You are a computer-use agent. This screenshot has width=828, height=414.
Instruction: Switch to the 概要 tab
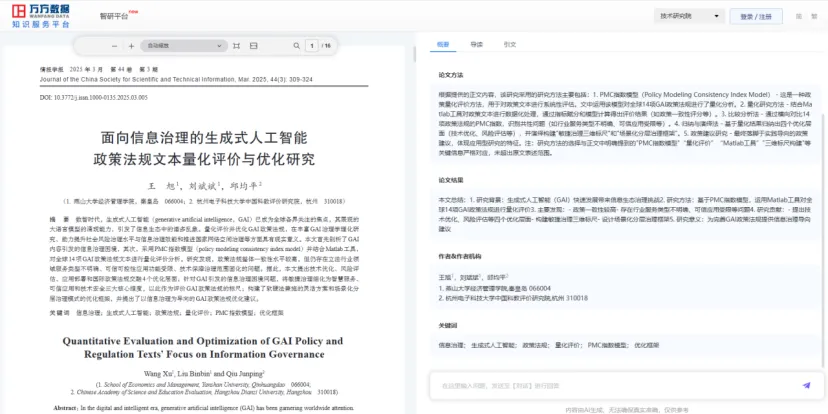[444, 45]
